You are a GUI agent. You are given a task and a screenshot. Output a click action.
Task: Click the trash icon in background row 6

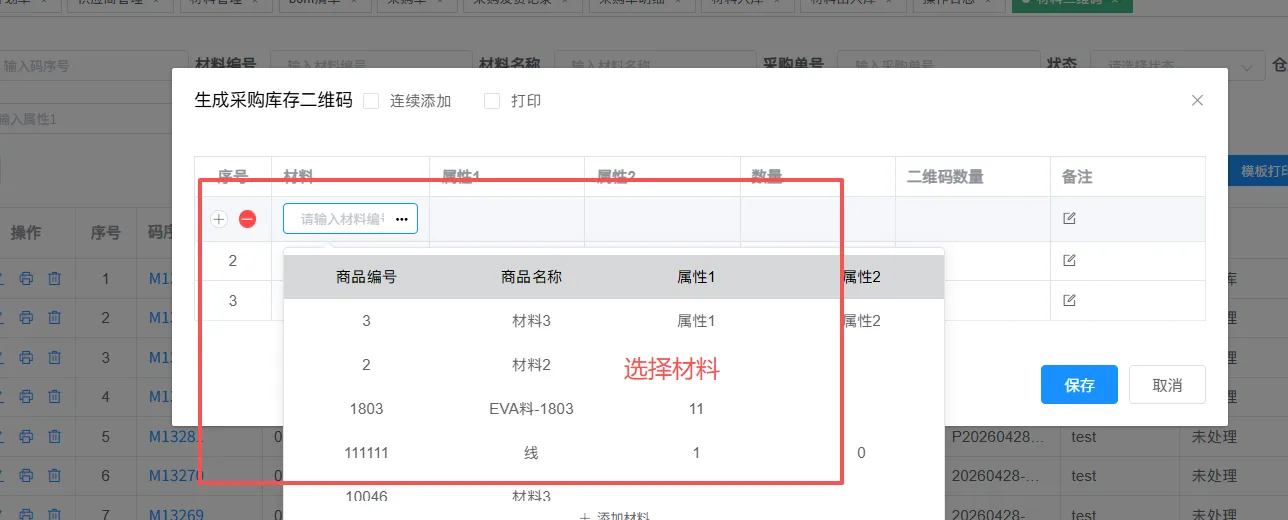[55, 476]
